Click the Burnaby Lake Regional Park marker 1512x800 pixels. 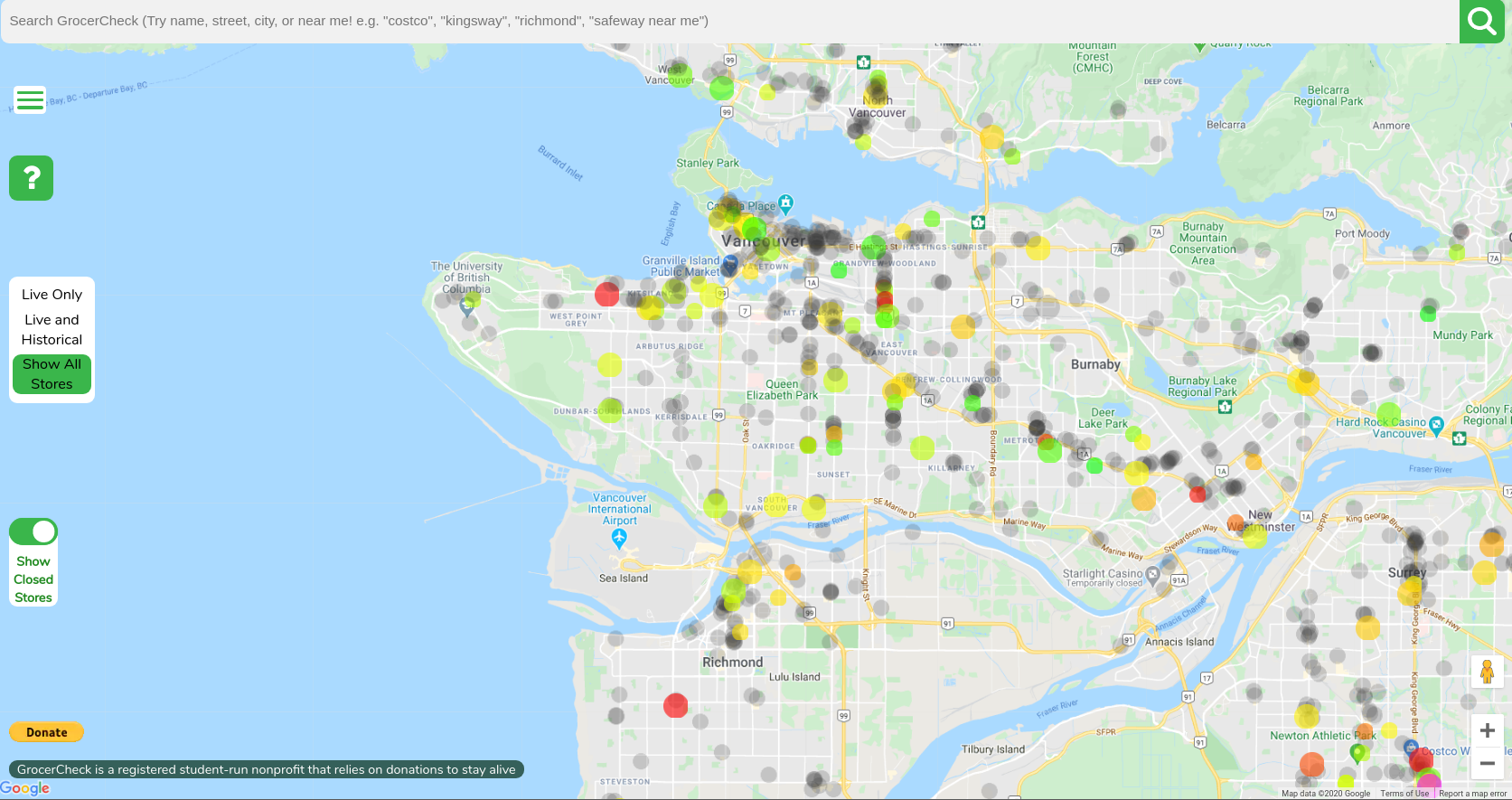(1225, 407)
